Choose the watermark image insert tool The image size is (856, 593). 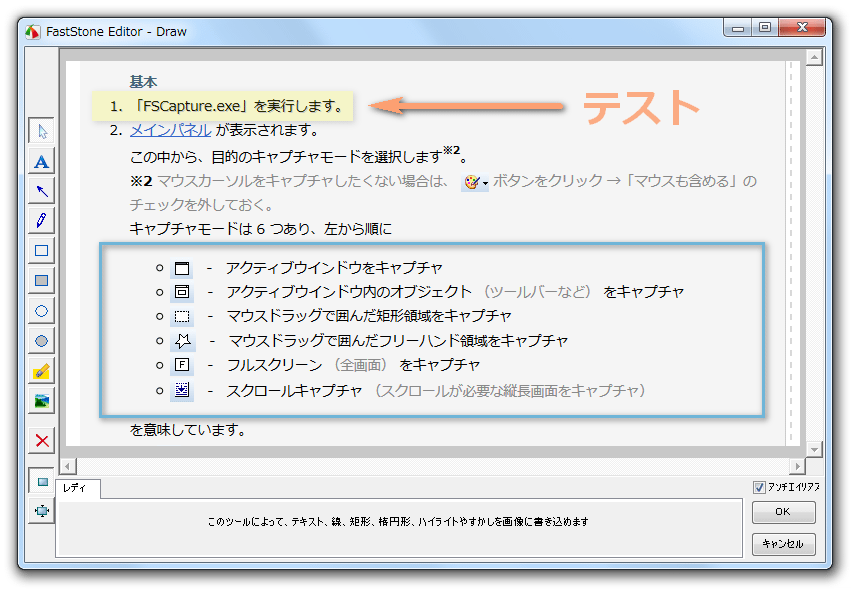pos(41,401)
